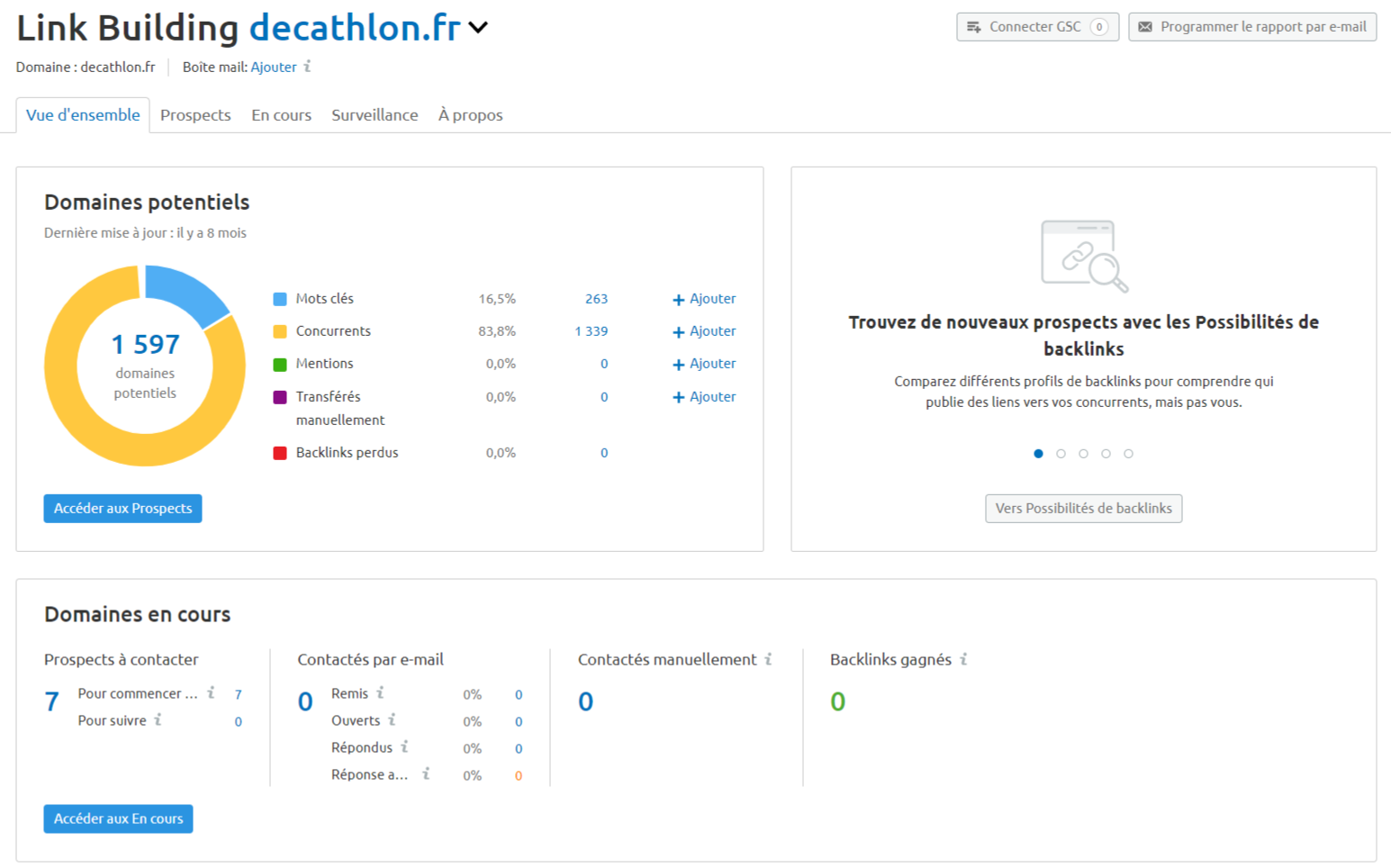Click Ajouter in the Mentions row
This screenshot has height=868, width=1391.
click(704, 364)
